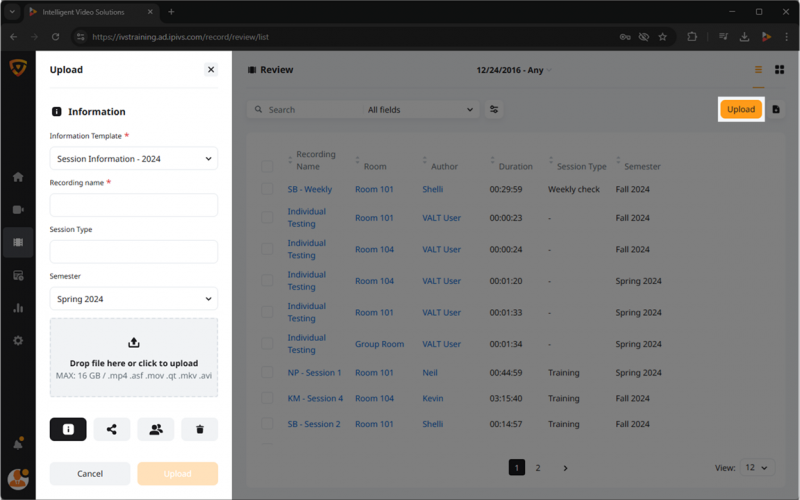The height and width of the screenshot is (500, 800).
Task: Open the Kevin author link
Action: pyautogui.click(x=433, y=398)
